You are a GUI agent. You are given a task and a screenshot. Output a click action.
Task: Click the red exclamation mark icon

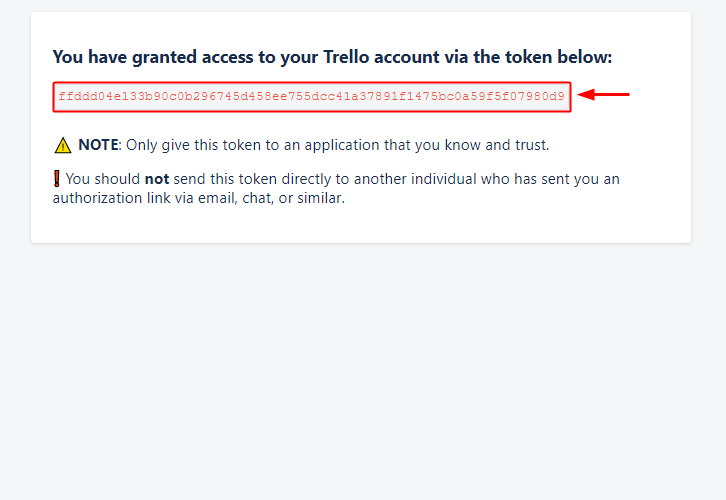point(56,179)
